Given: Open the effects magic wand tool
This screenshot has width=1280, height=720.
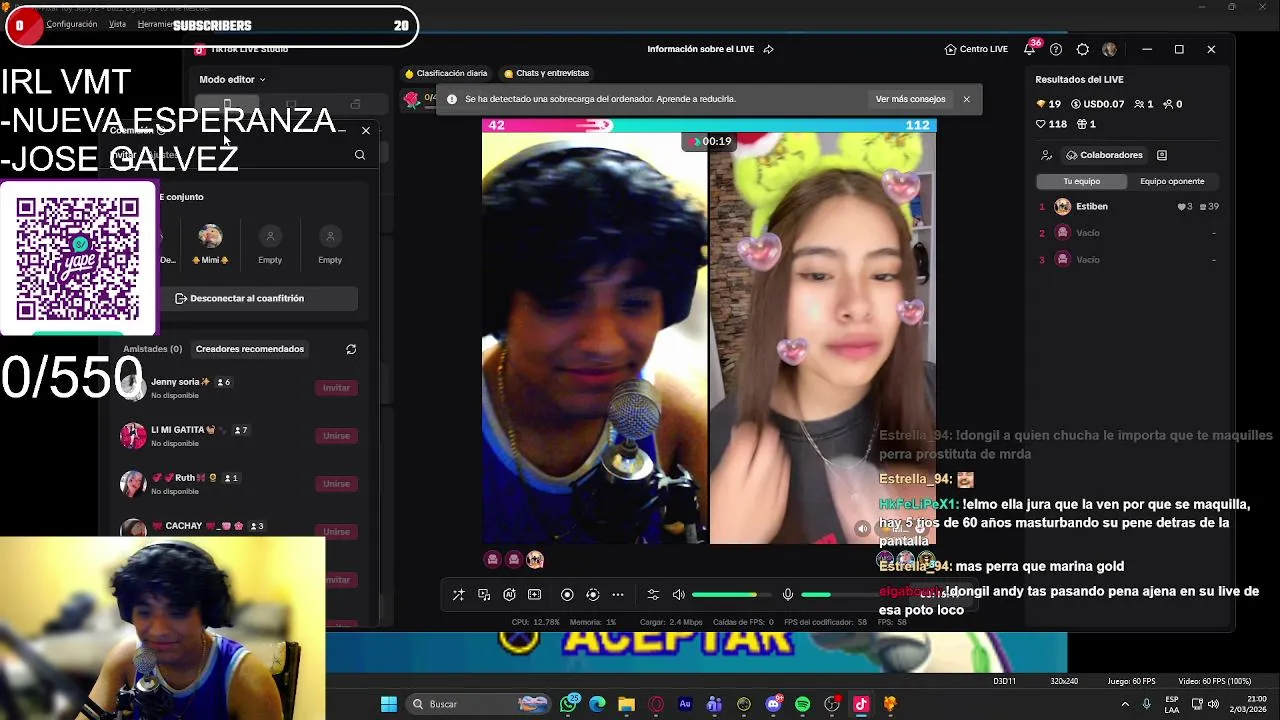Looking at the screenshot, I should (458, 595).
